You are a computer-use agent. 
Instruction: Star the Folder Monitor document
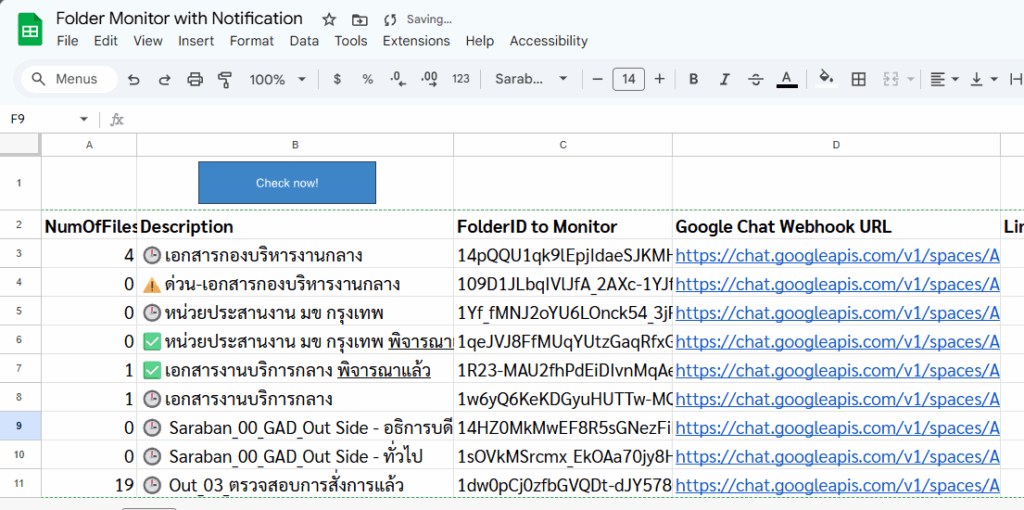tap(329, 20)
